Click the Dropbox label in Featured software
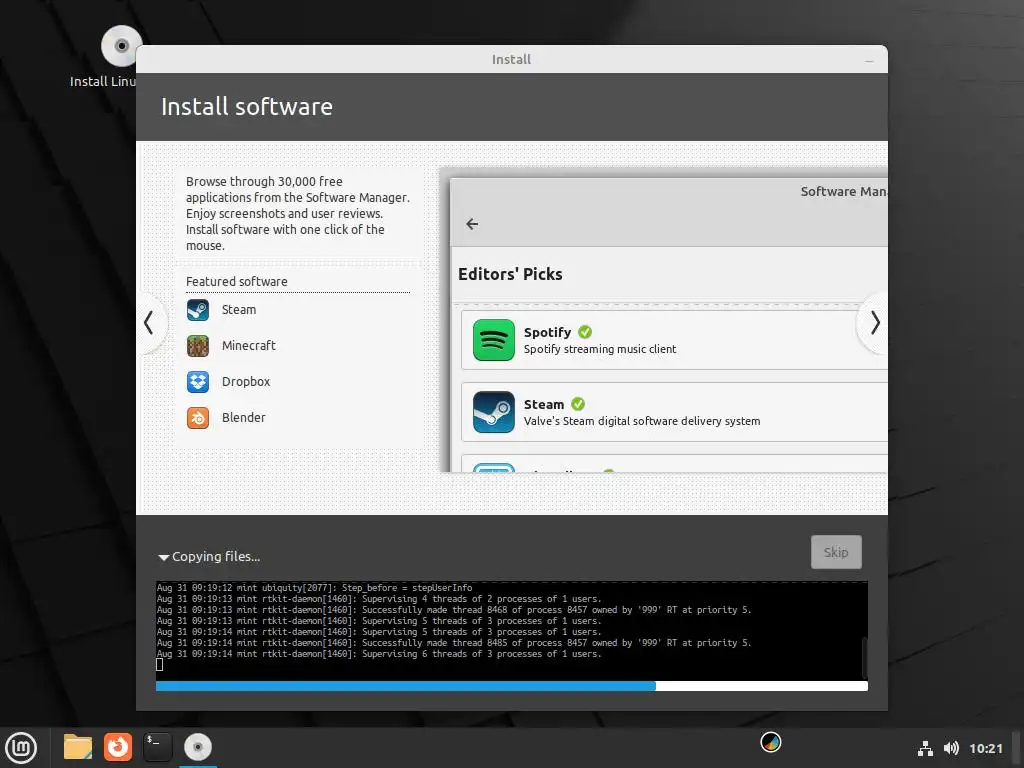Image resolution: width=1024 pixels, height=768 pixels. 246,382
